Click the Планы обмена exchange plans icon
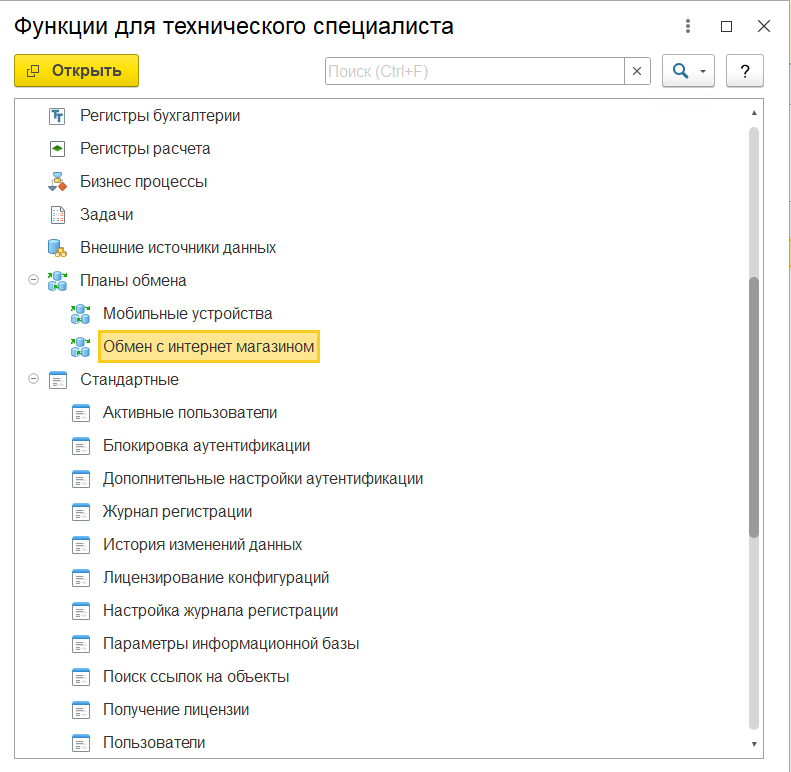Viewport: 791px width, 772px height. [58, 281]
